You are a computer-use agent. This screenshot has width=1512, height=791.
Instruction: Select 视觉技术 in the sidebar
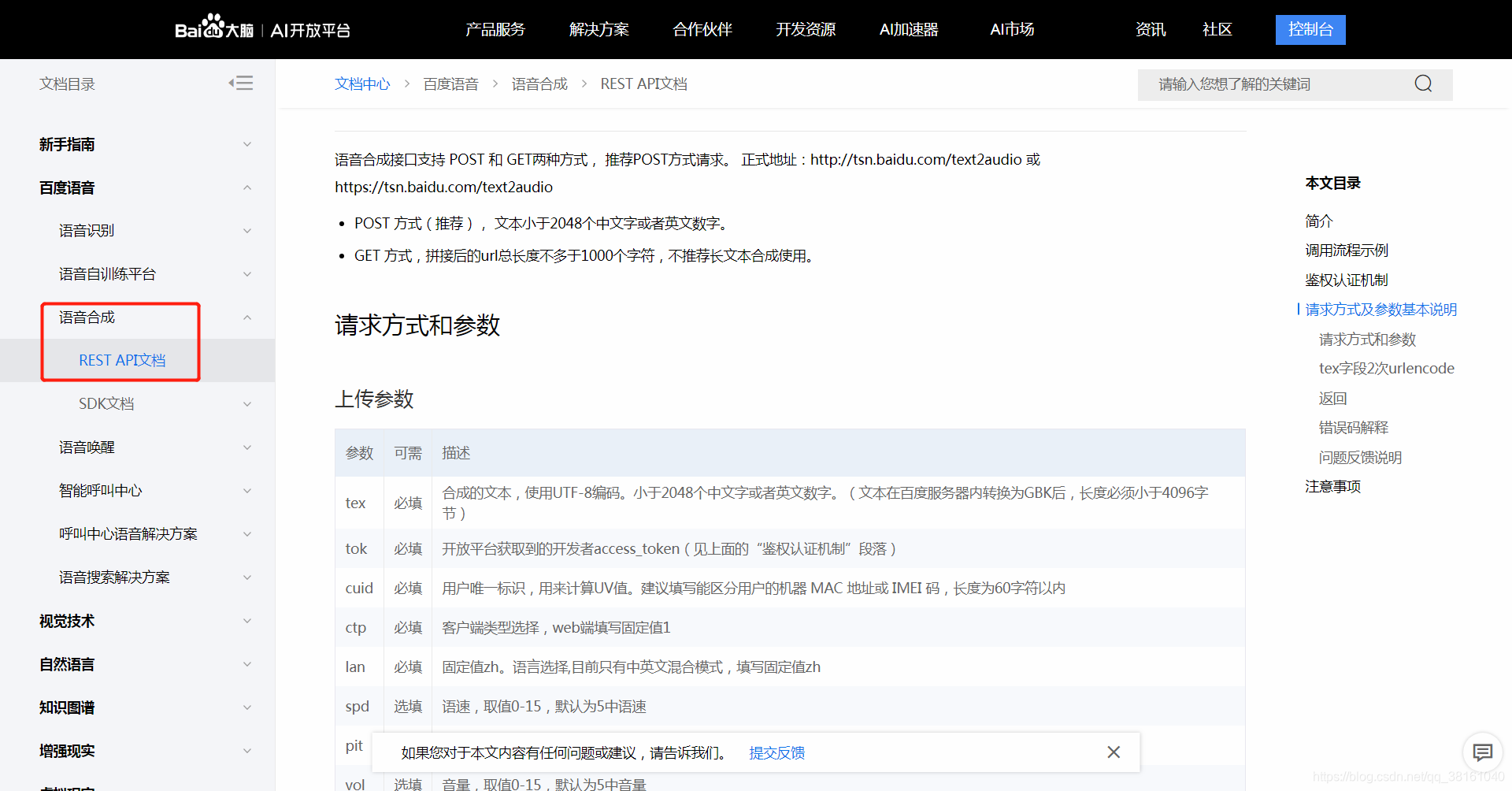pyautogui.click(x=67, y=621)
